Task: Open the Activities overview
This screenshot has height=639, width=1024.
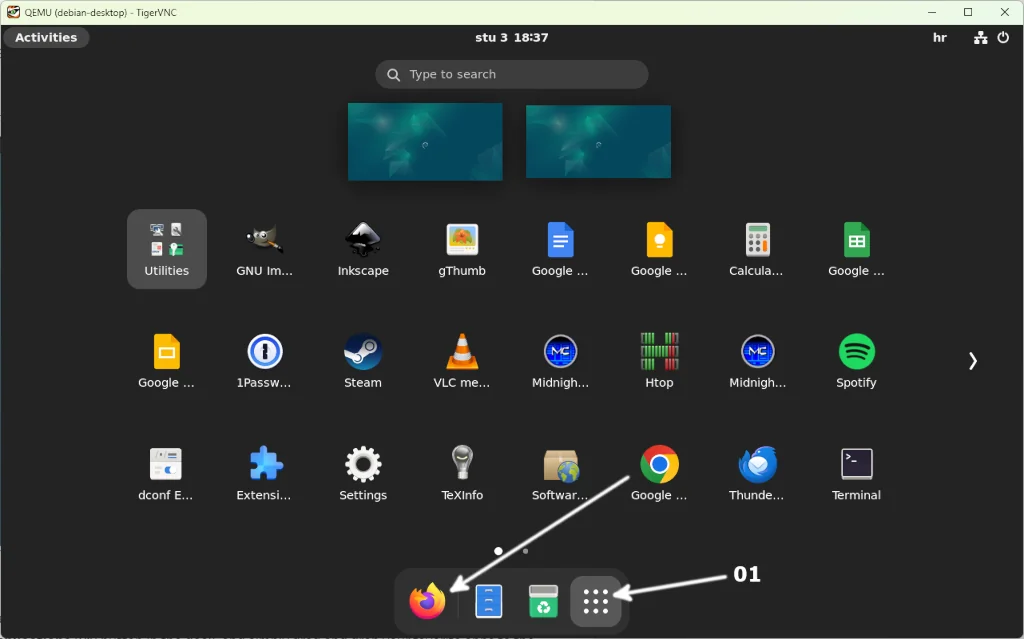Action: click(x=46, y=37)
